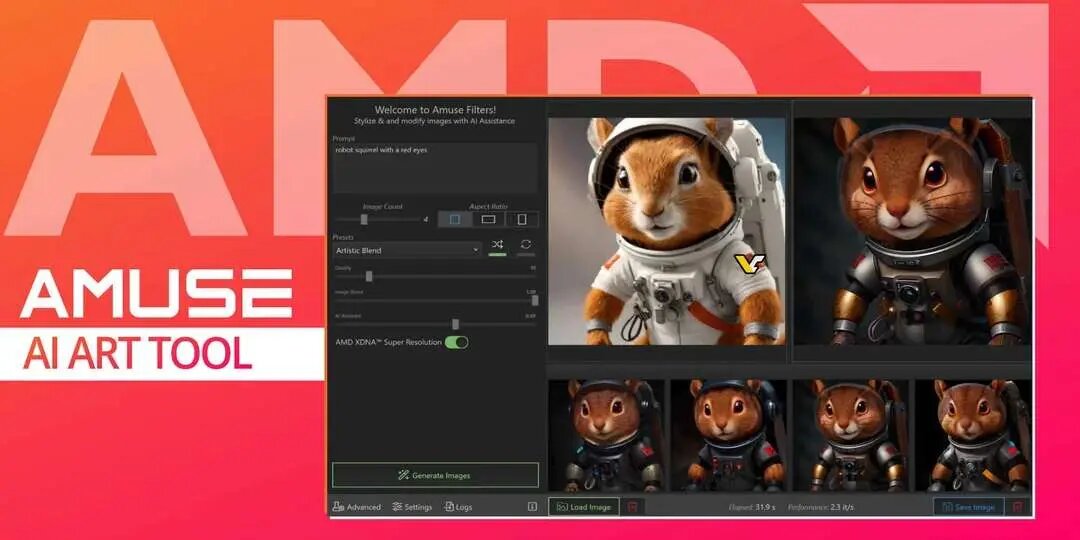Click the Elapsed 31.9 s status text
Viewport: 1080px width, 540px height.
coord(752,508)
